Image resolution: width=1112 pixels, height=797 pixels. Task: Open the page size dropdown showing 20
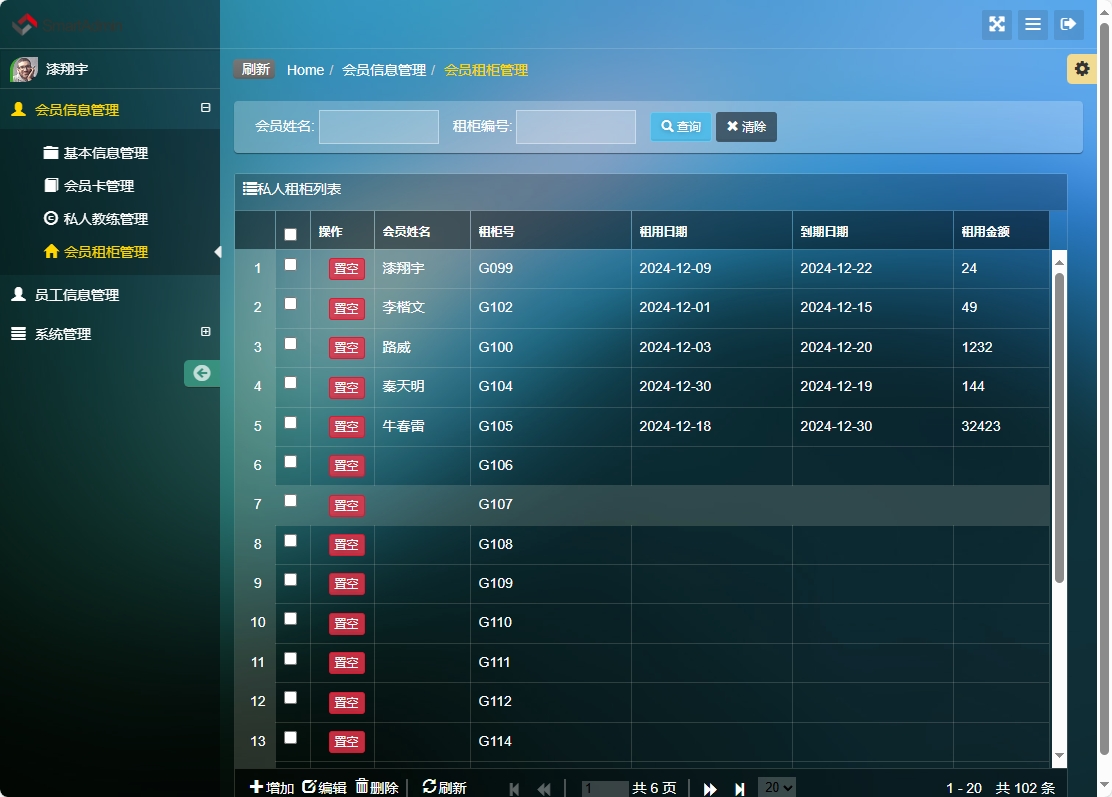(x=777, y=787)
